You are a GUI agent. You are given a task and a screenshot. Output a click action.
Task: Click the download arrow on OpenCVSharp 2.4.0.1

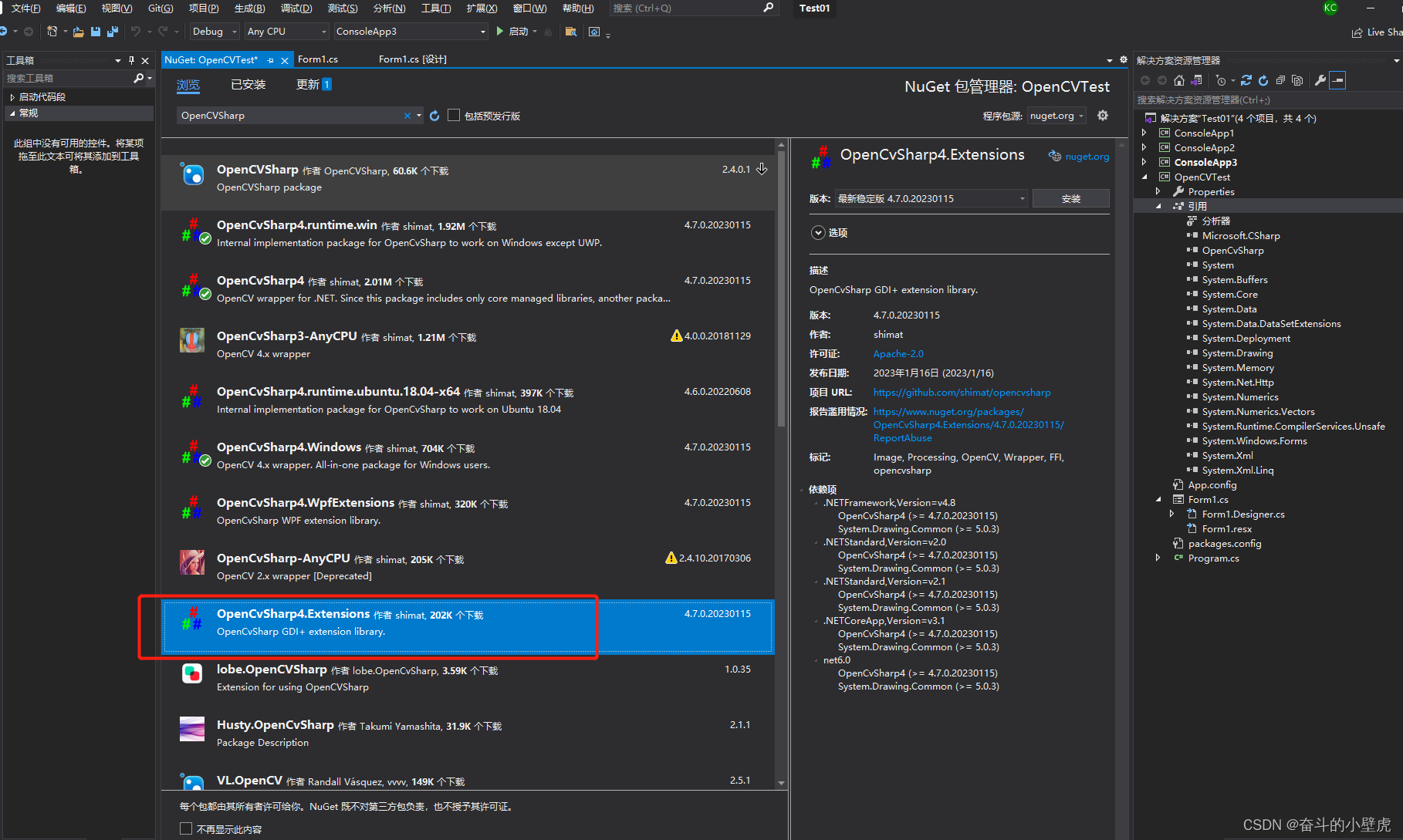click(762, 169)
